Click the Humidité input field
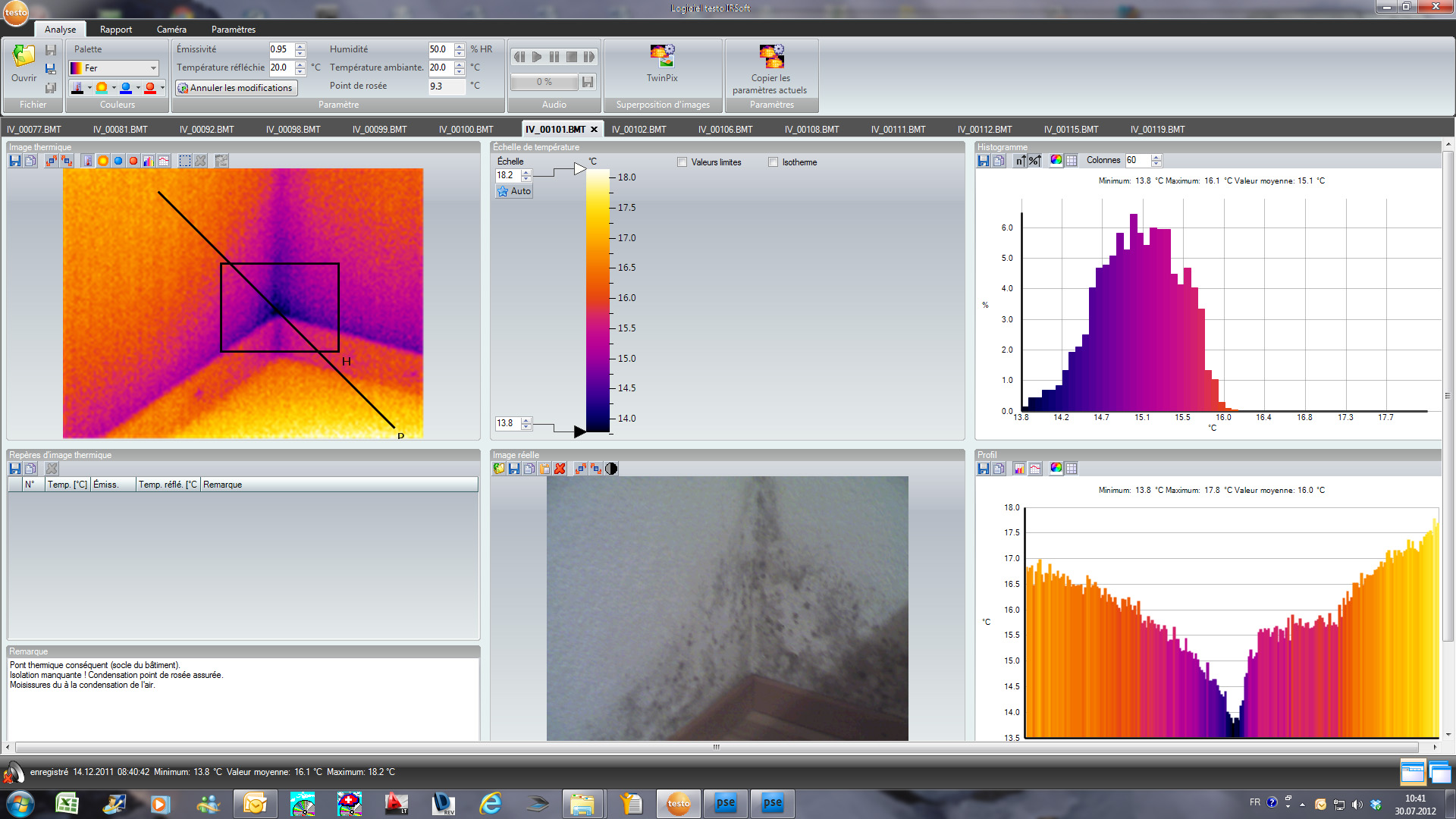 pos(441,49)
